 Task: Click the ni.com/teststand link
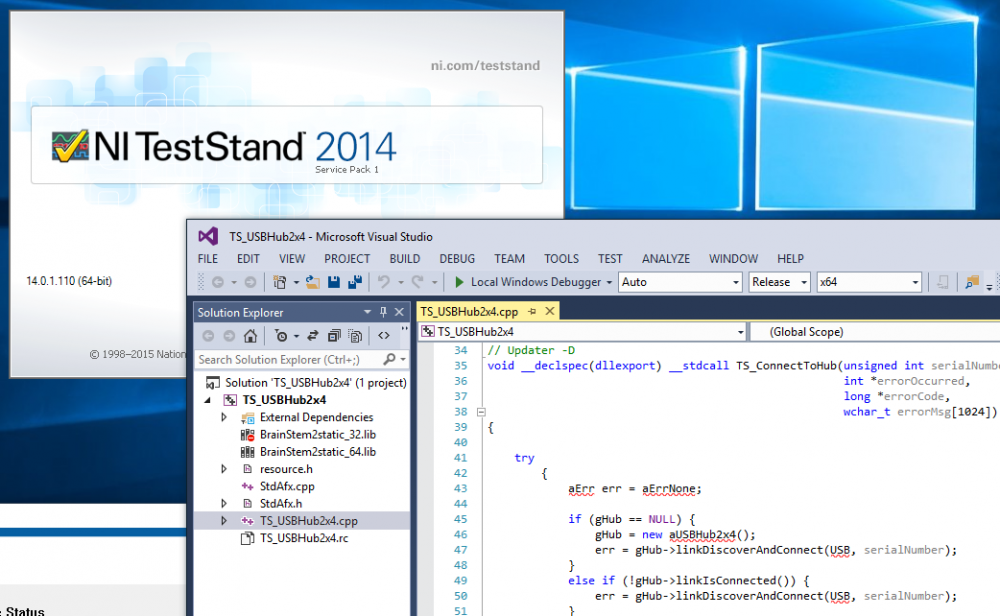click(x=485, y=66)
